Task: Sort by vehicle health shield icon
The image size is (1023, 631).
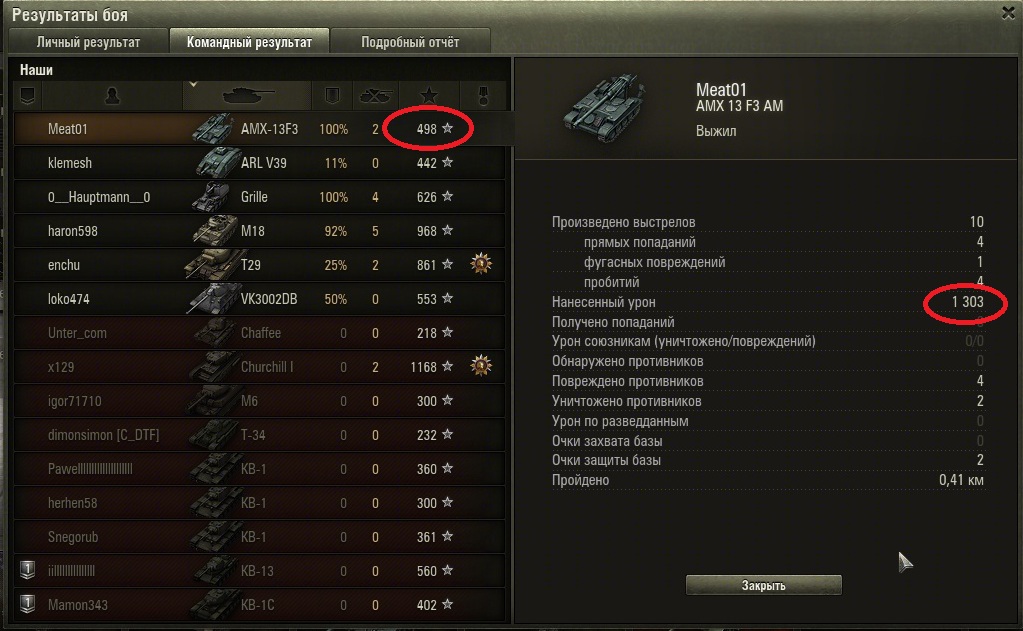Action: 332,96
